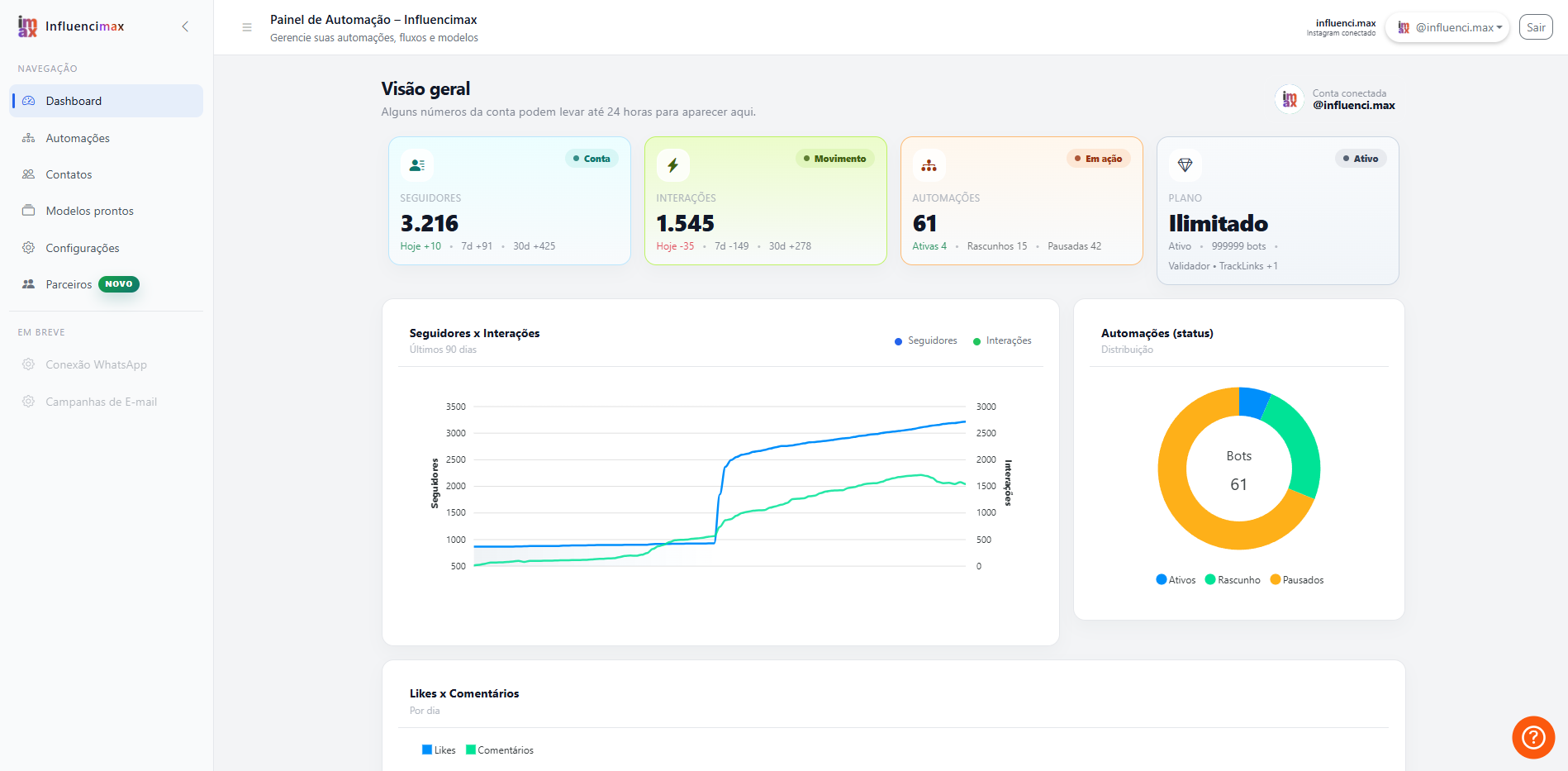Click 'Pausadas 42' in automations card
The width and height of the screenshot is (1568, 771).
click(x=1075, y=246)
